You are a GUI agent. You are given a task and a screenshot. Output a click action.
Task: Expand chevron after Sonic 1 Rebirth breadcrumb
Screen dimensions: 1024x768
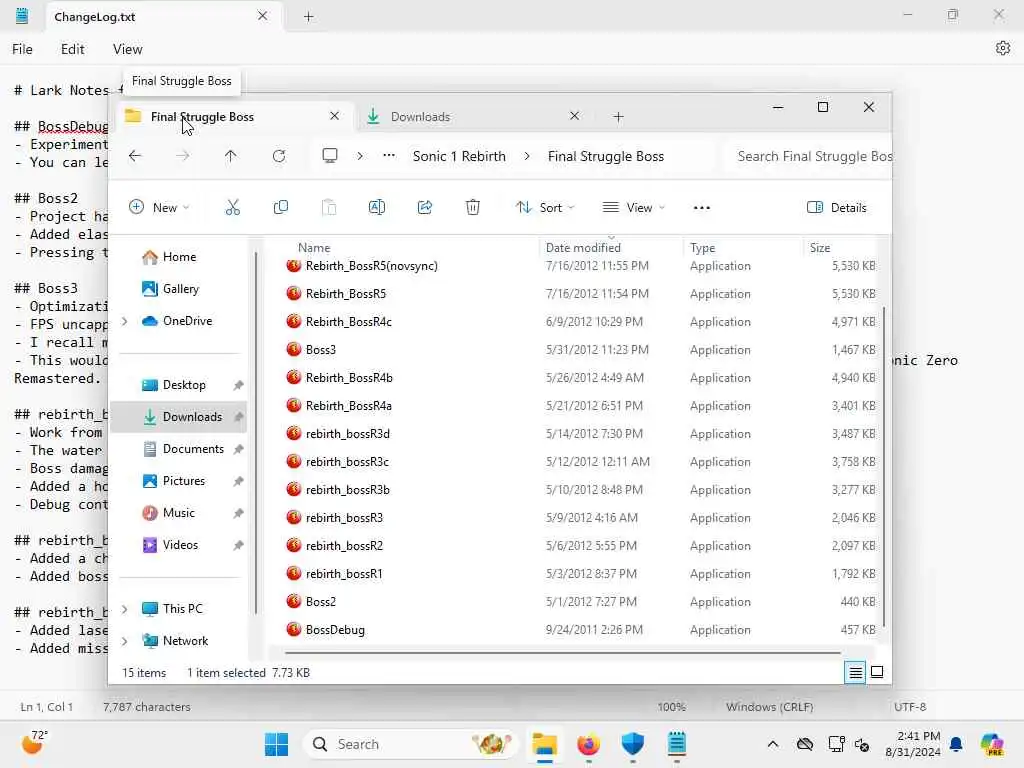click(x=527, y=156)
